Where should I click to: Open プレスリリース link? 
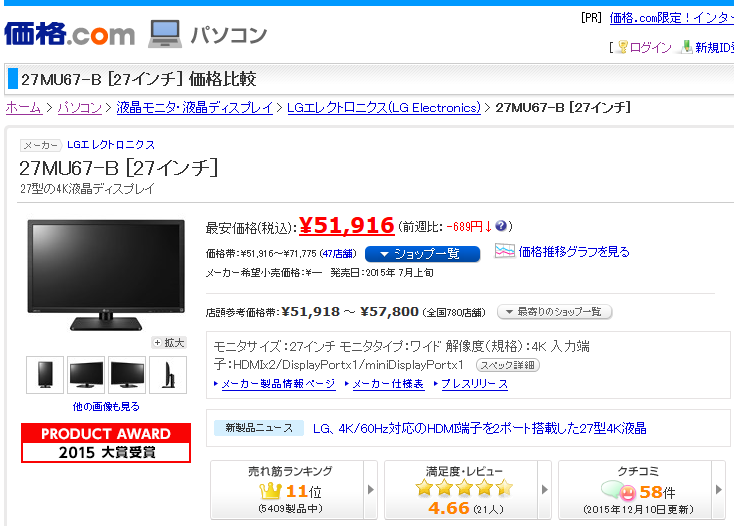(475, 384)
